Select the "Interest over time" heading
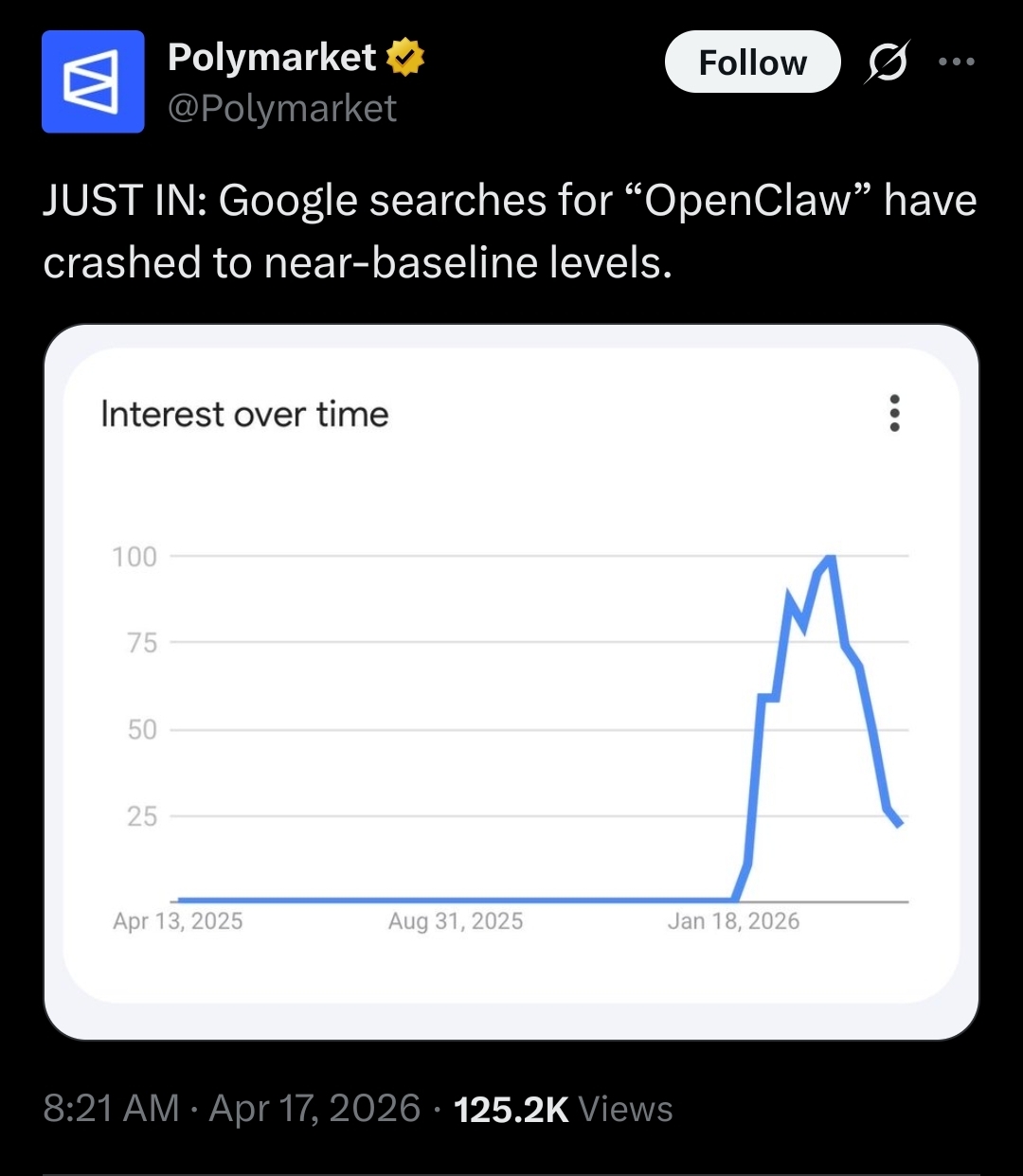1023x1176 pixels. click(244, 415)
